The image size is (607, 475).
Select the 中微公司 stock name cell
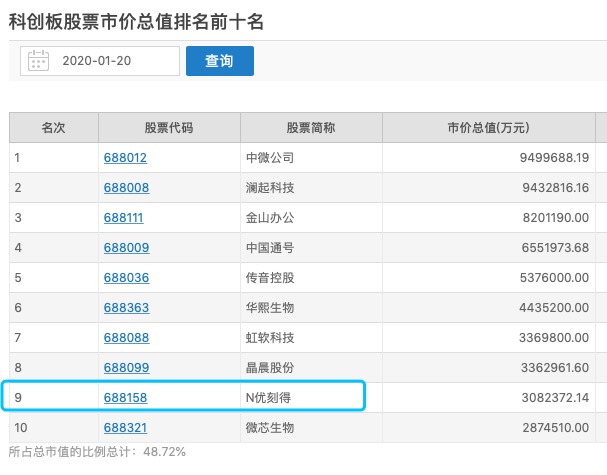270,158
